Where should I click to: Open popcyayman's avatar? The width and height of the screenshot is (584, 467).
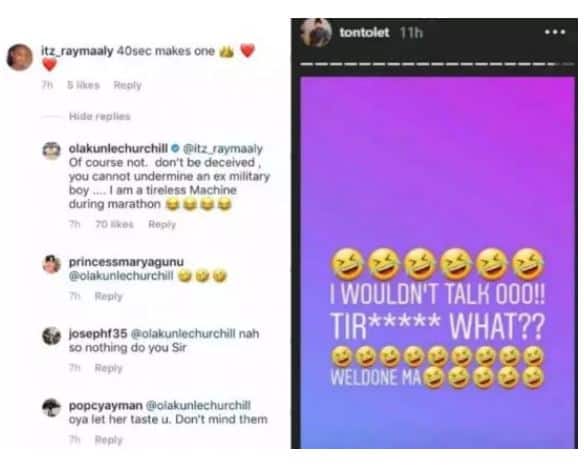coord(51,407)
